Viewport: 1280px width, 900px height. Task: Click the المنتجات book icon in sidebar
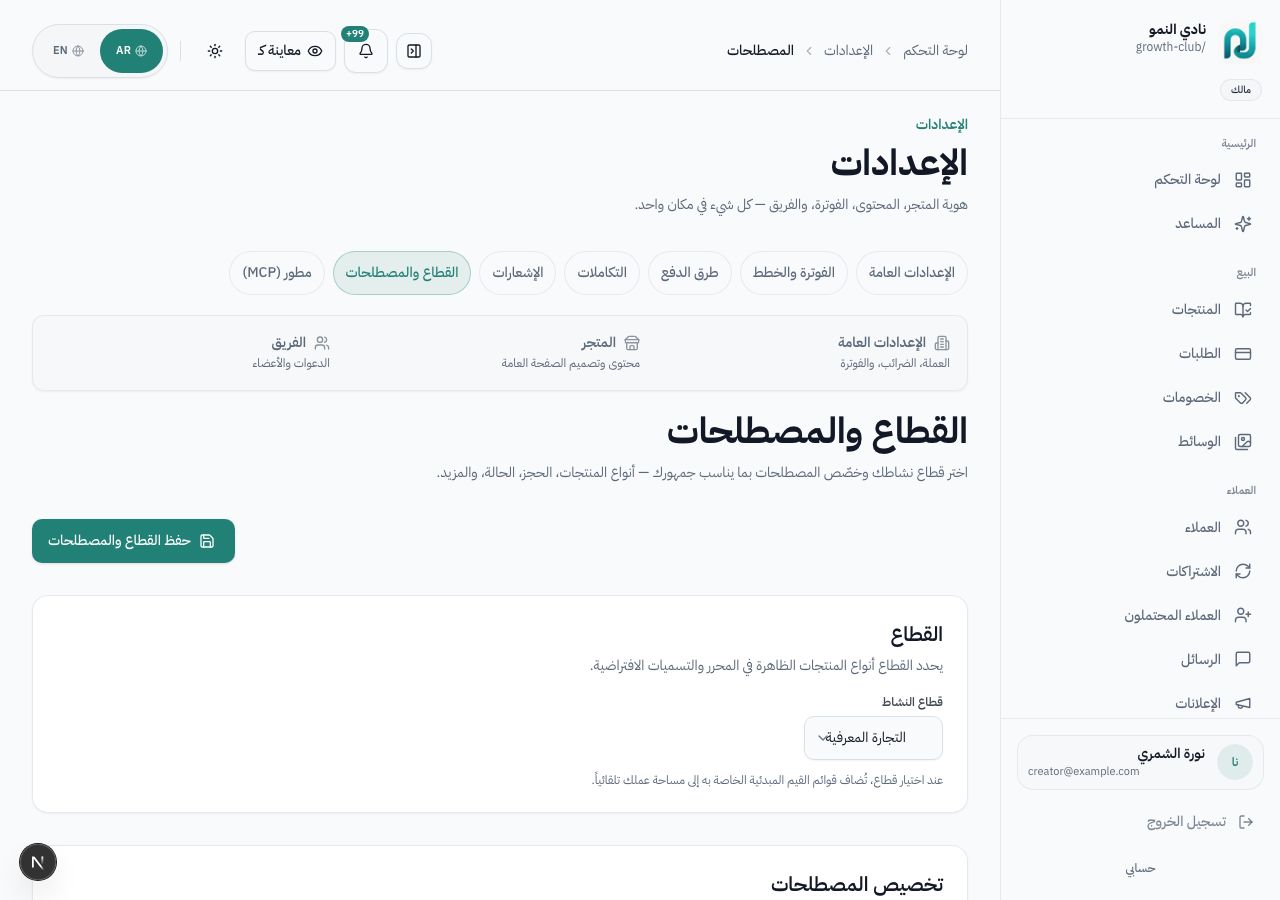(1243, 310)
